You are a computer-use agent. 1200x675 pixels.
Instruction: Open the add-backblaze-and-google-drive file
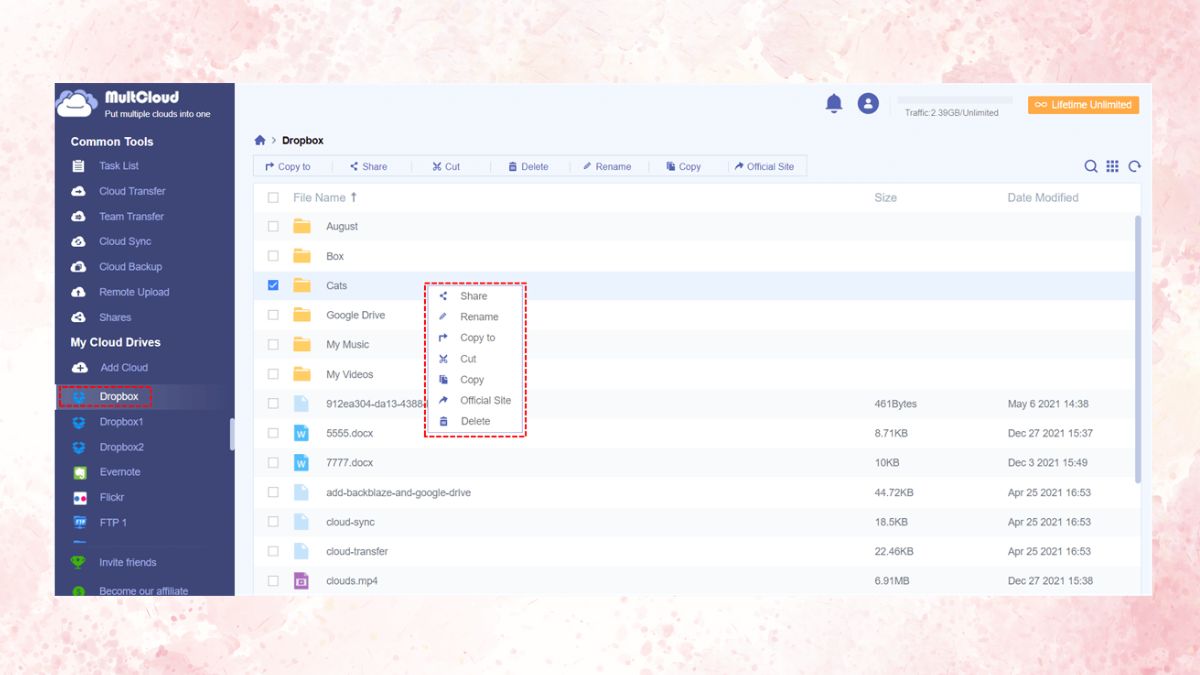pos(398,492)
